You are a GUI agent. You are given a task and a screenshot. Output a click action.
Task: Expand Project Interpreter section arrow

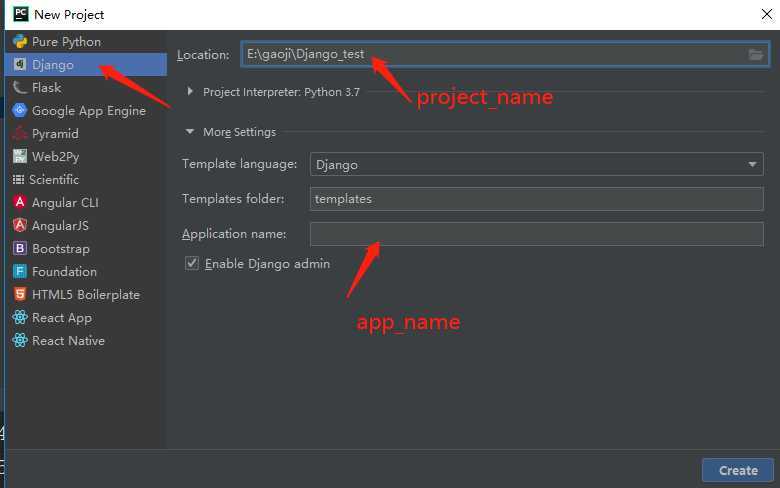click(190, 91)
